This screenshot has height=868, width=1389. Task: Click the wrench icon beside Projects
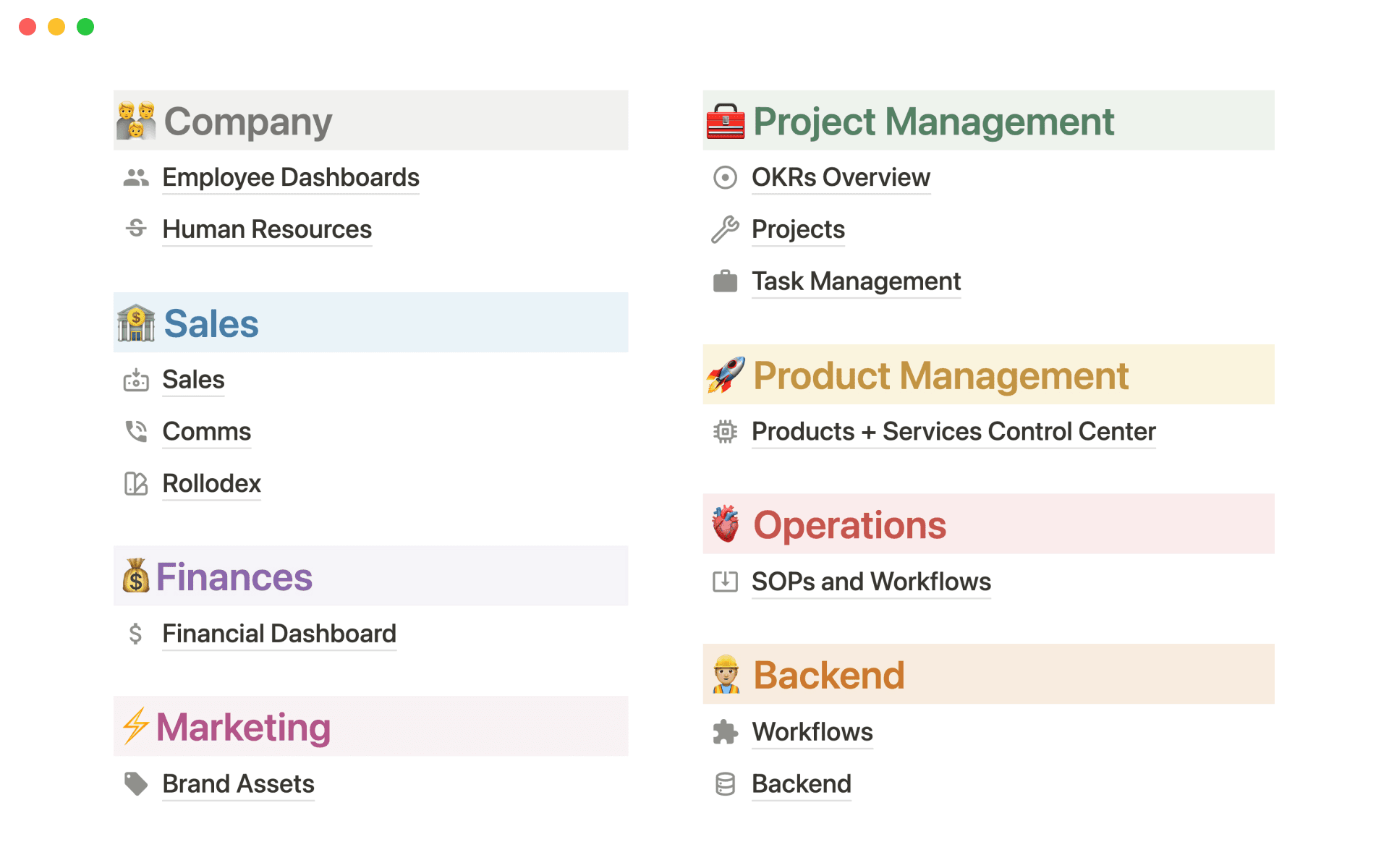click(x=725, y=229)
